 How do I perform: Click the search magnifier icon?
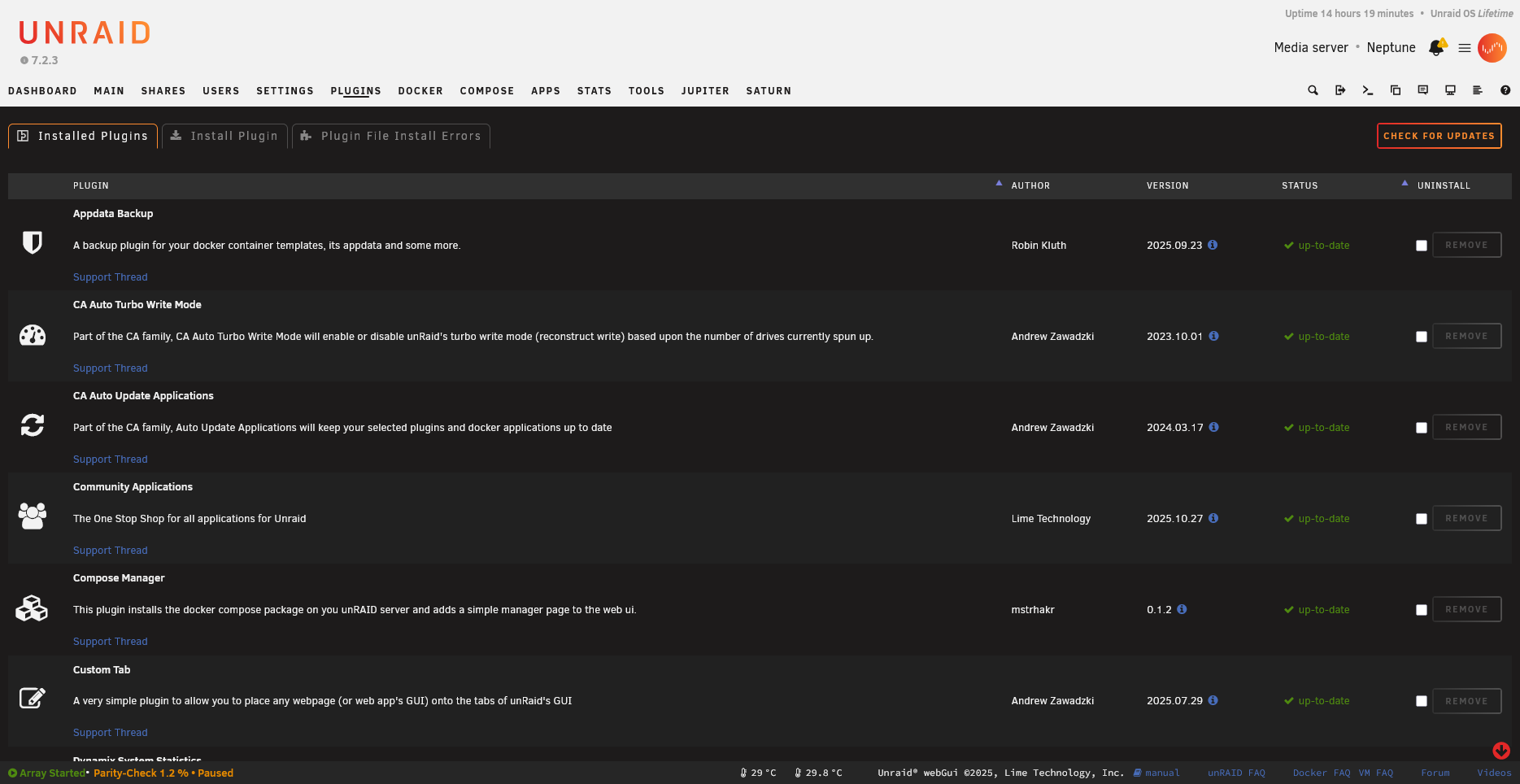click(x=1313, y=90)
